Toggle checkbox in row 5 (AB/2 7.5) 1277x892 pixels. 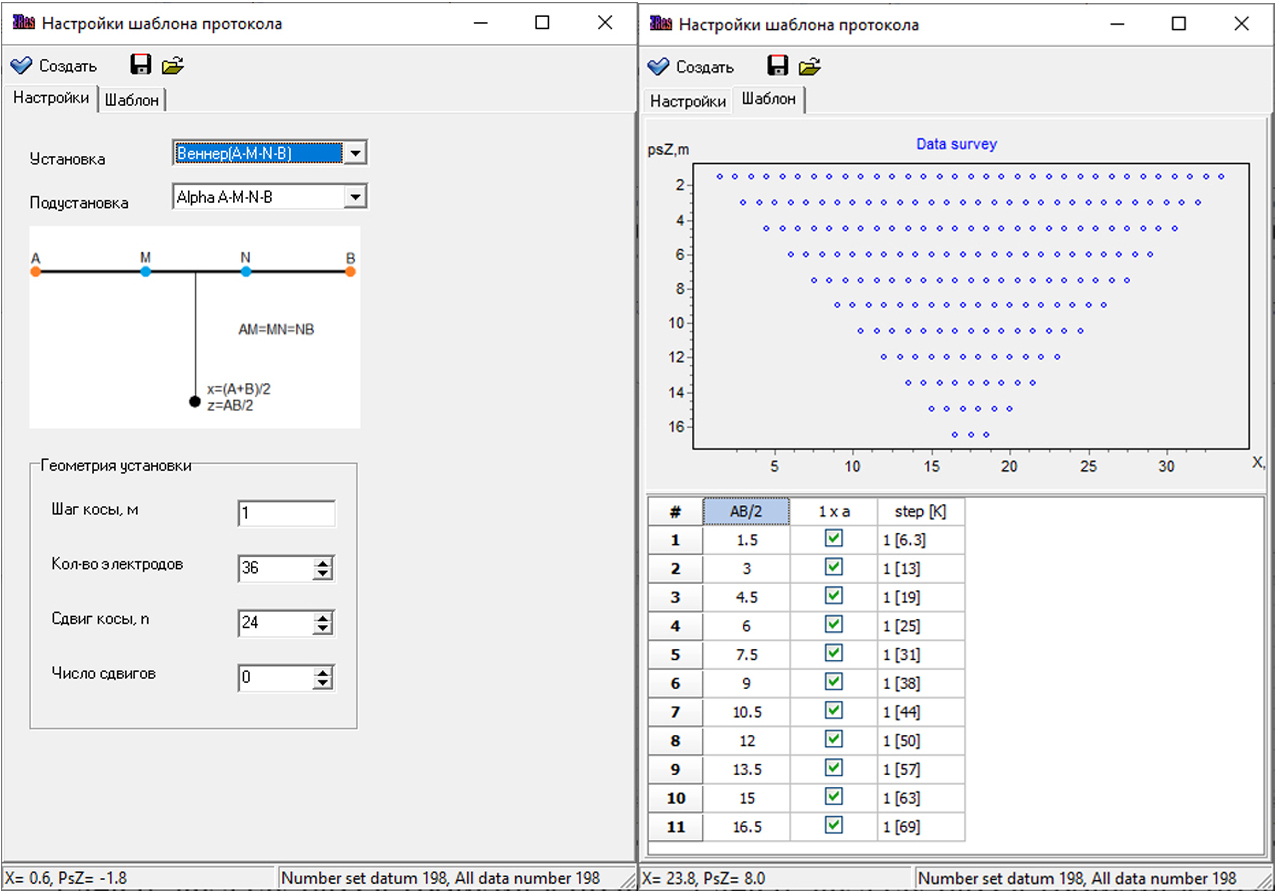point(834,653)
